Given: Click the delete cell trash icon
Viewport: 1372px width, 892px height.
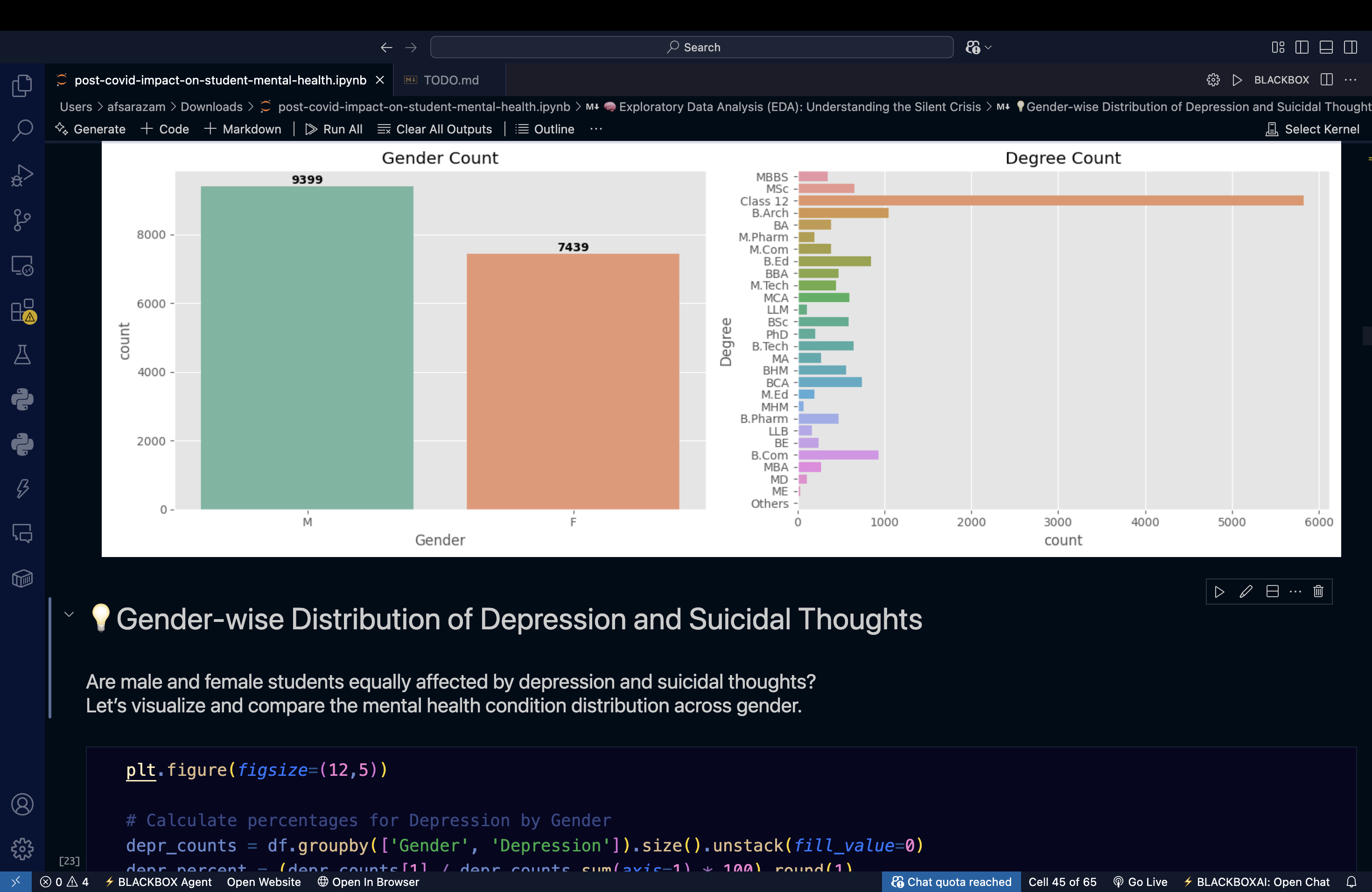Looking at the screenshot, I should 1318,591.
